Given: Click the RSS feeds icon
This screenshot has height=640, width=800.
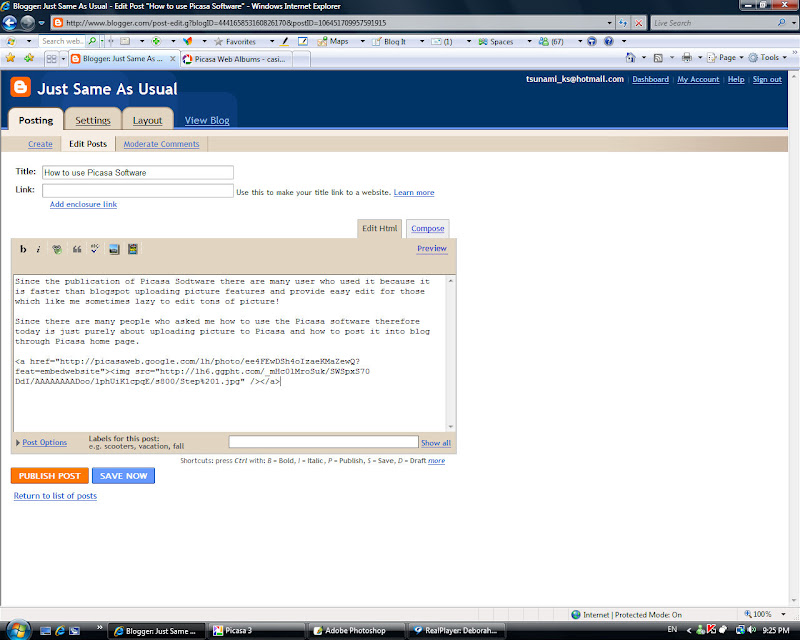Looking at the screenshot, I should click(x=658, y=58).
